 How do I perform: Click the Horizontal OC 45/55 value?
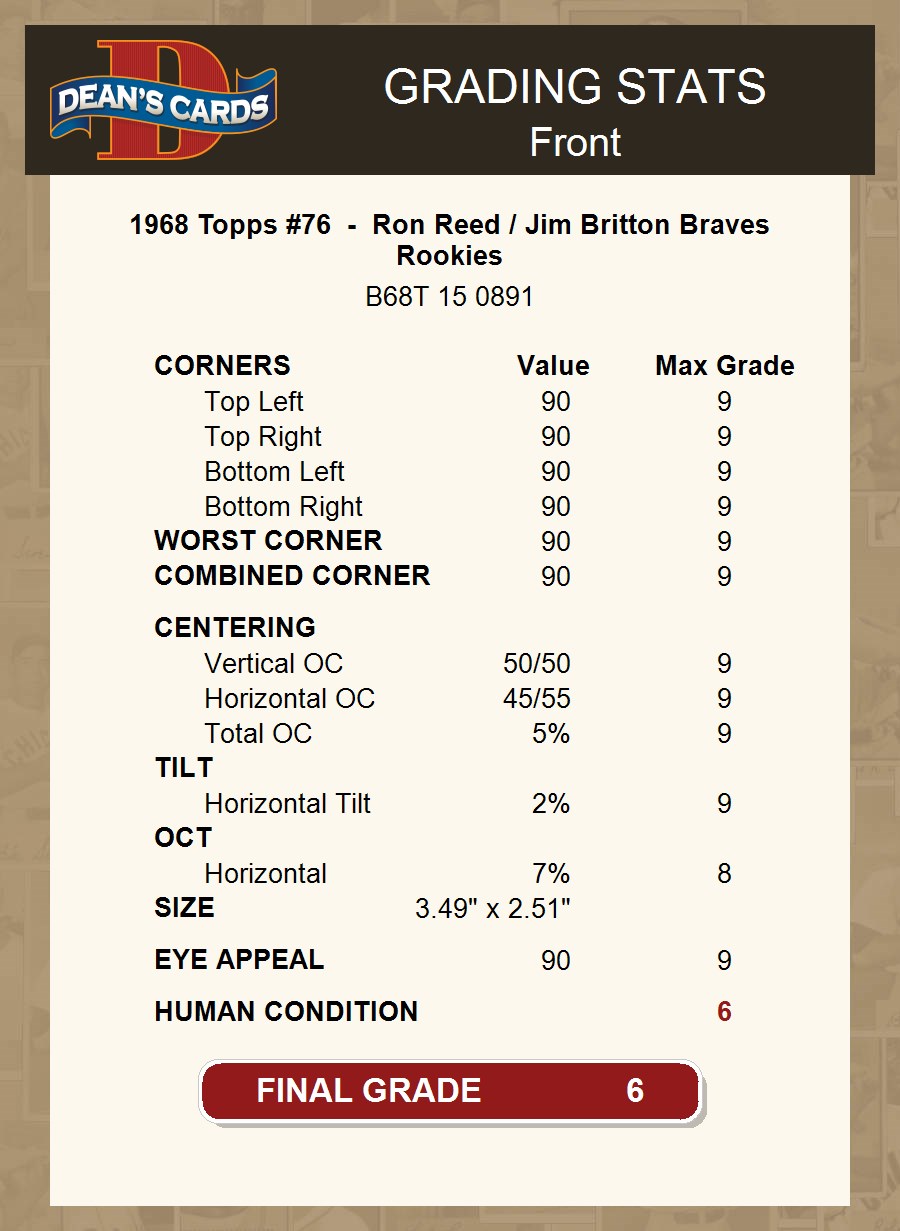pyautogui.click(x=536, y=699)
